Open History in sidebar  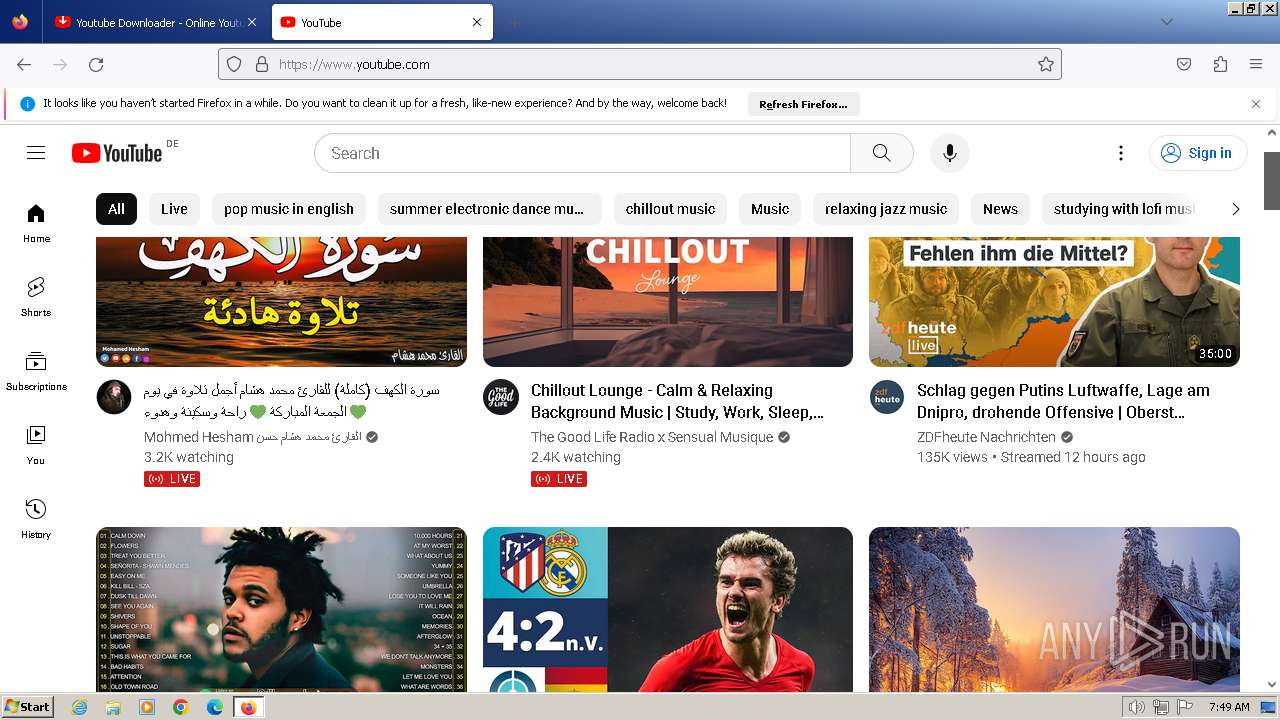coord(36,519)
